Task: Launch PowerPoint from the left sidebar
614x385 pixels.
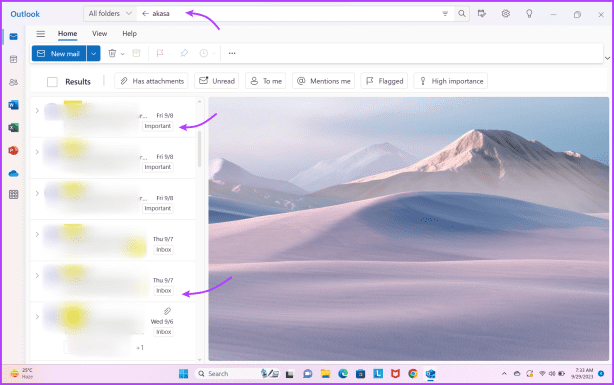Action: point(13,150)
